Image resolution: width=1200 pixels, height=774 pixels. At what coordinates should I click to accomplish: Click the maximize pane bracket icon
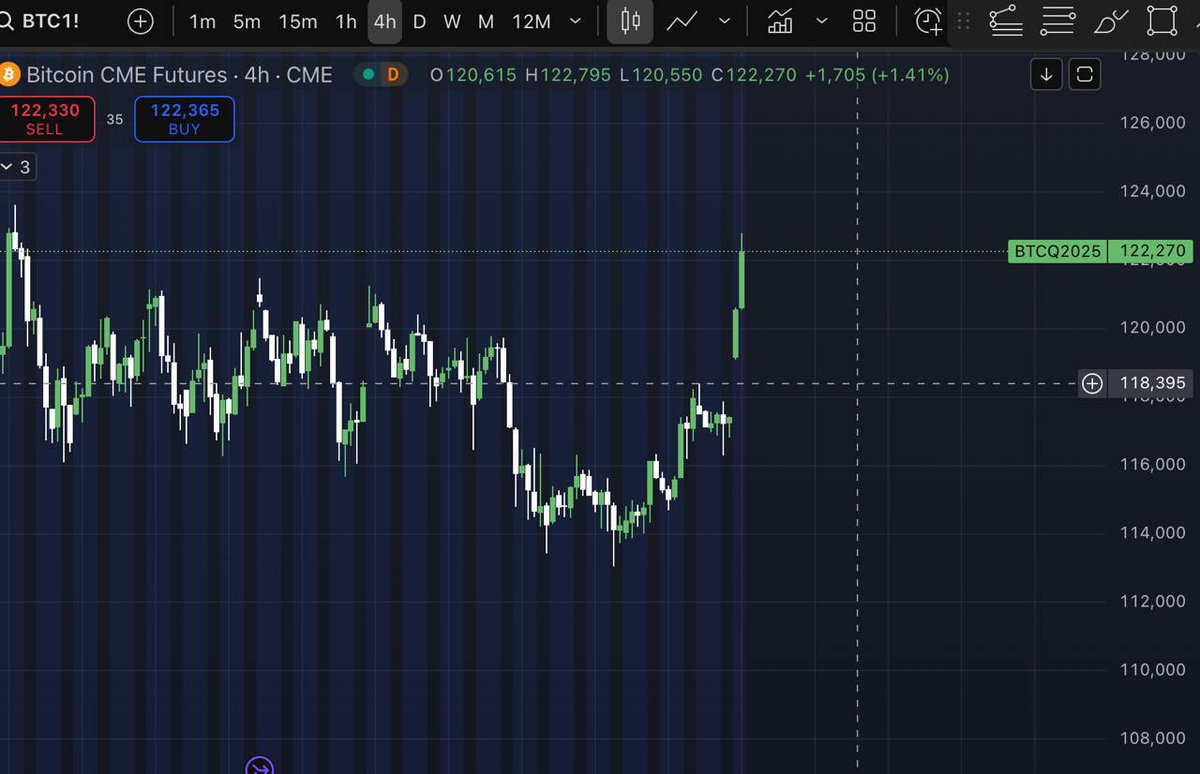(1085, 74)
